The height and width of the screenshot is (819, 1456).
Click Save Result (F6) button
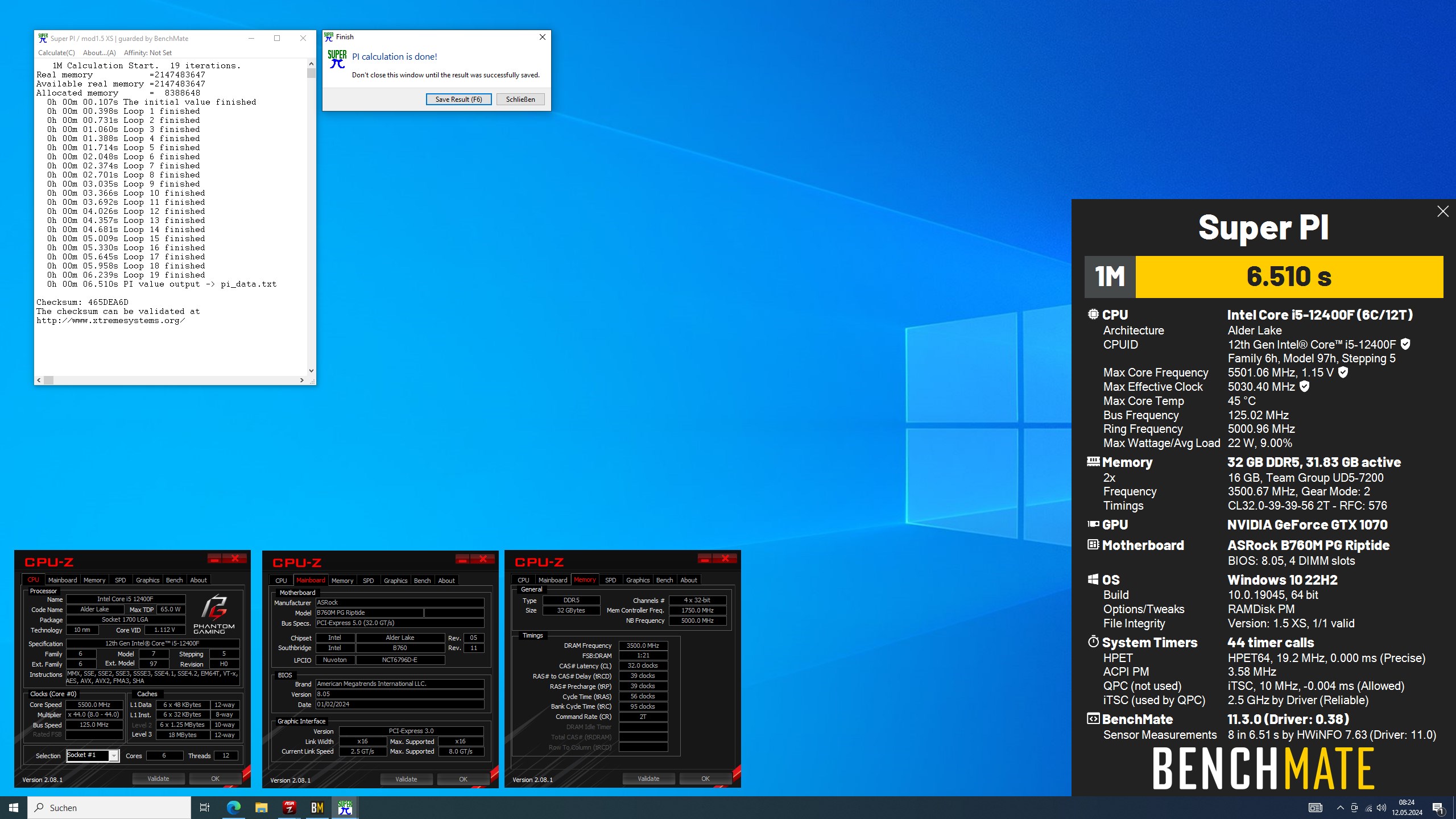point(458,99)
